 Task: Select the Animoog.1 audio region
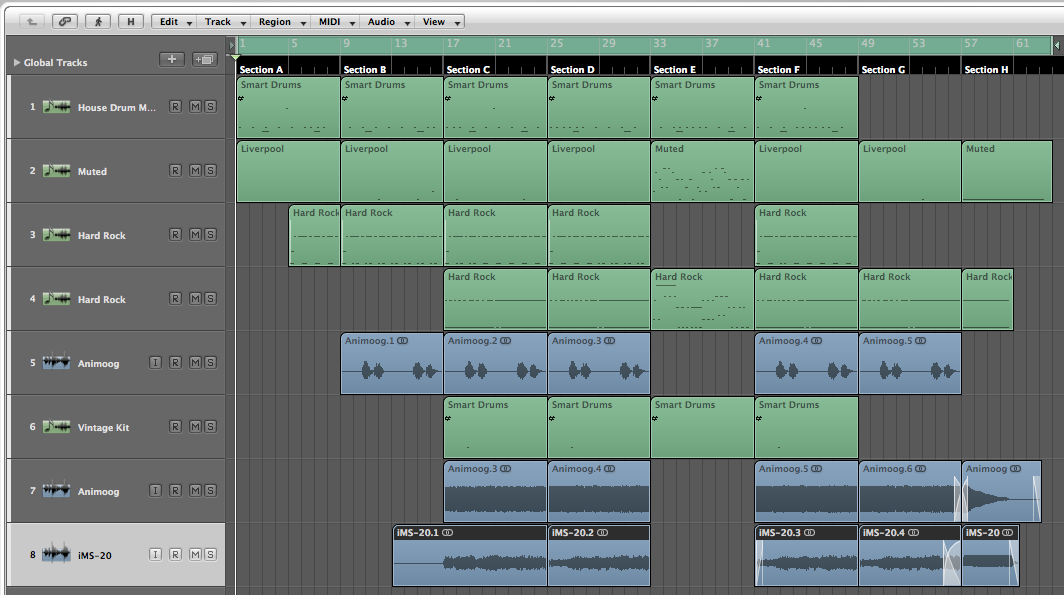click(x=392, y=364)
